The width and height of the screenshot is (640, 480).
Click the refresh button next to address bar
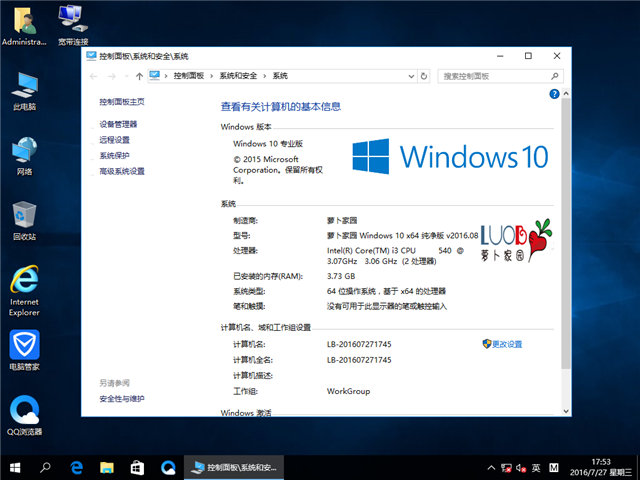[424, 76]
